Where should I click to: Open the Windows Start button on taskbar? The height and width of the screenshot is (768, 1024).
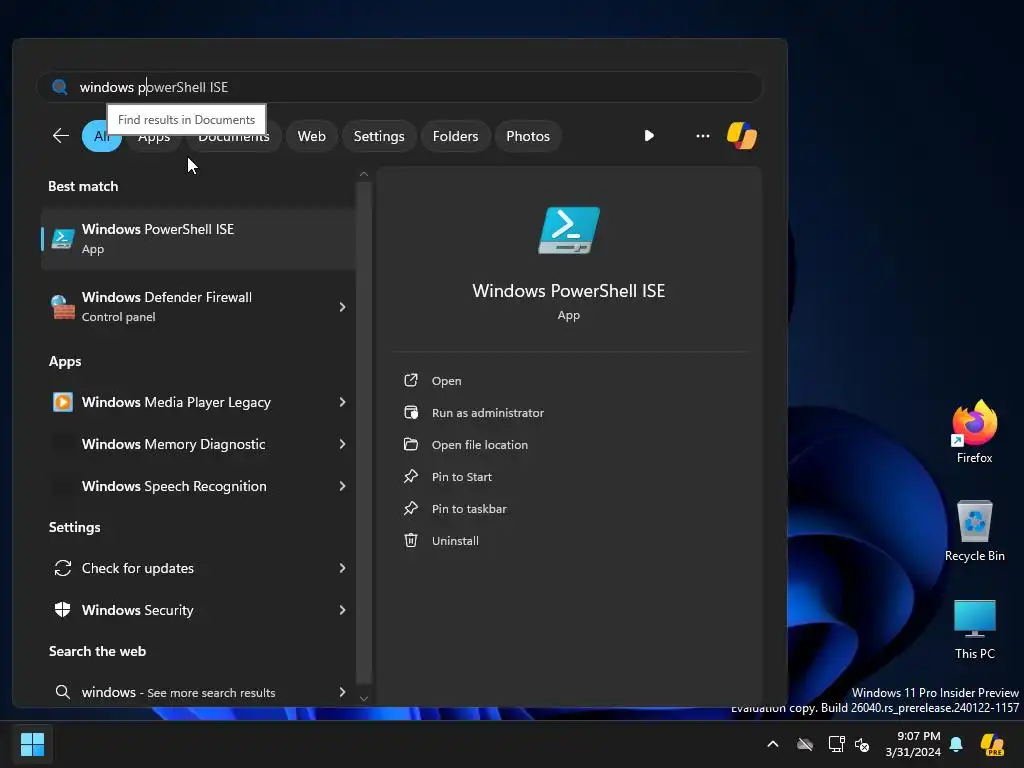[x=32, y=744]
